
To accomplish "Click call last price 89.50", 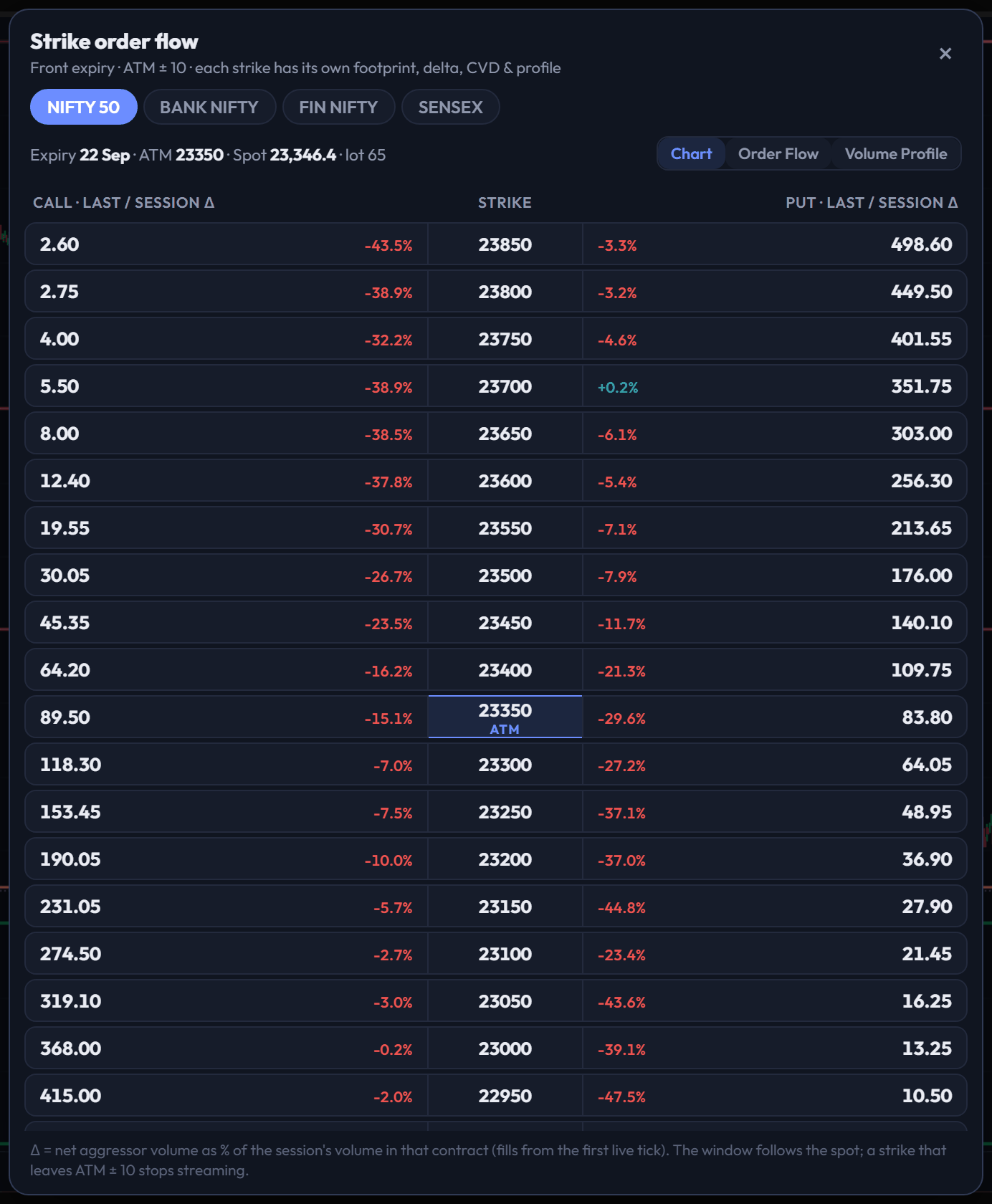I will tap(65, 717).
